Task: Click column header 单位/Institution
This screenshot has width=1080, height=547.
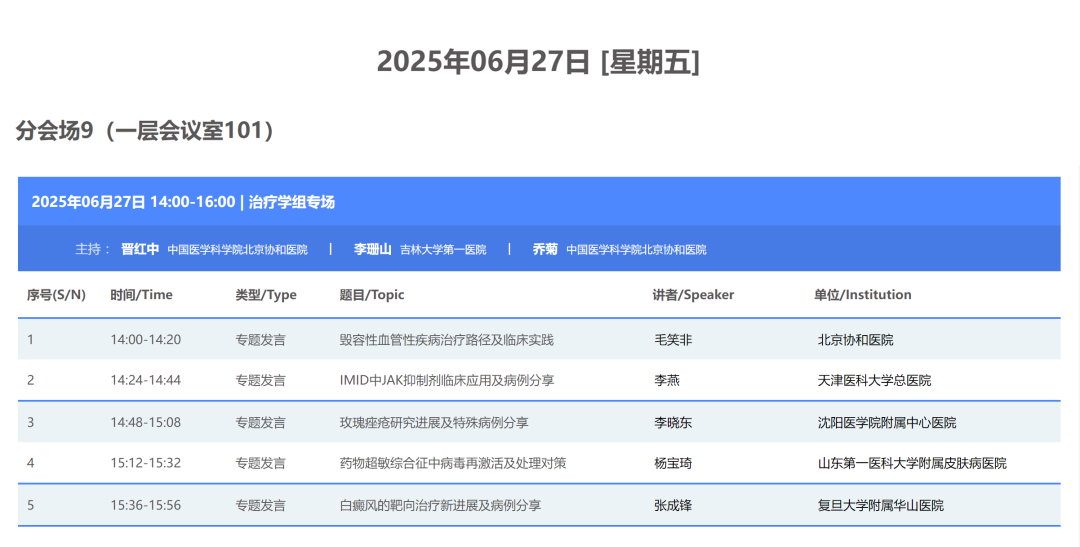Action: pyautogui.click(x=862, y=295)
